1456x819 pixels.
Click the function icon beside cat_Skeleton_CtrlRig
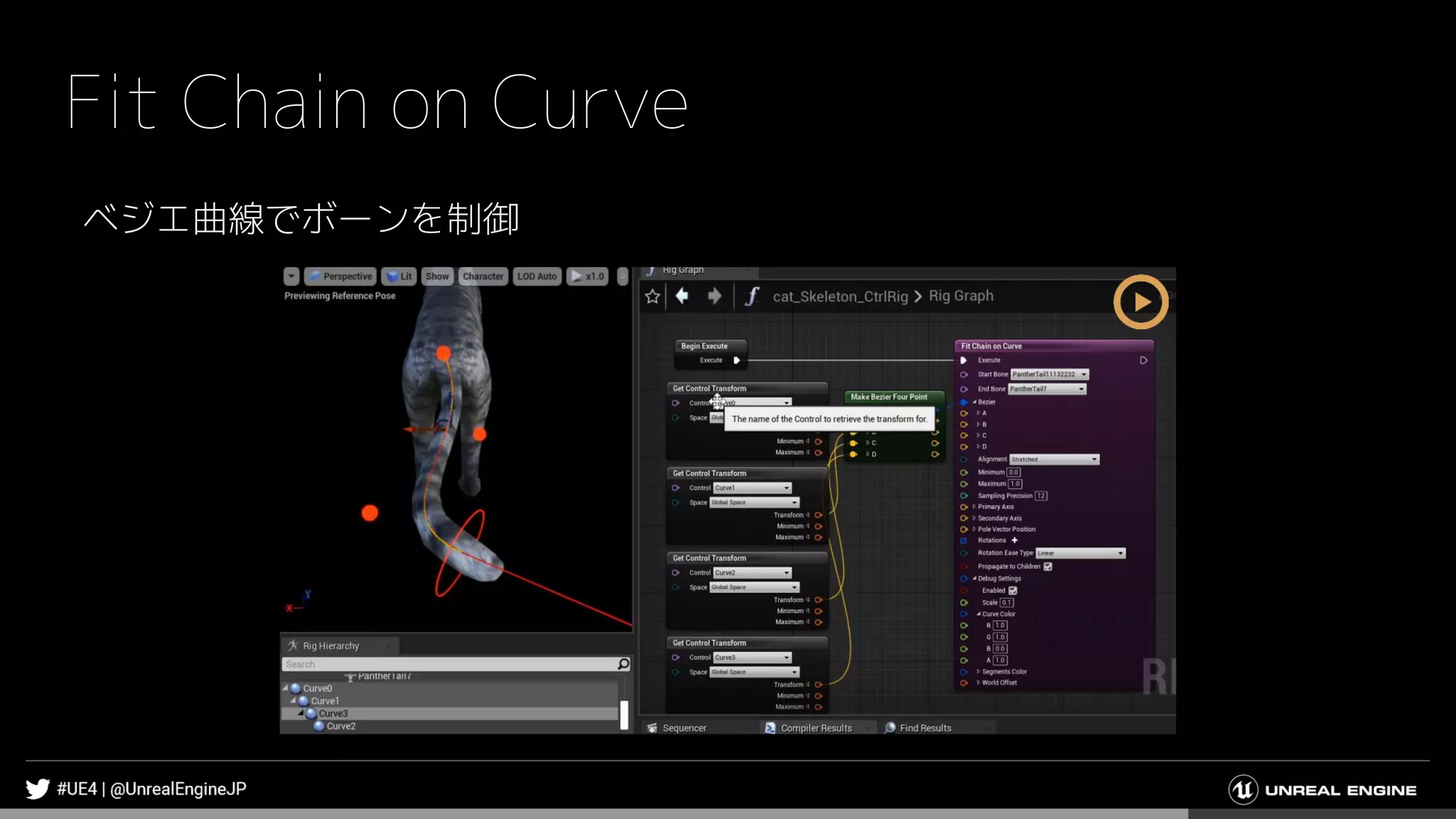(x=751, y=296)
